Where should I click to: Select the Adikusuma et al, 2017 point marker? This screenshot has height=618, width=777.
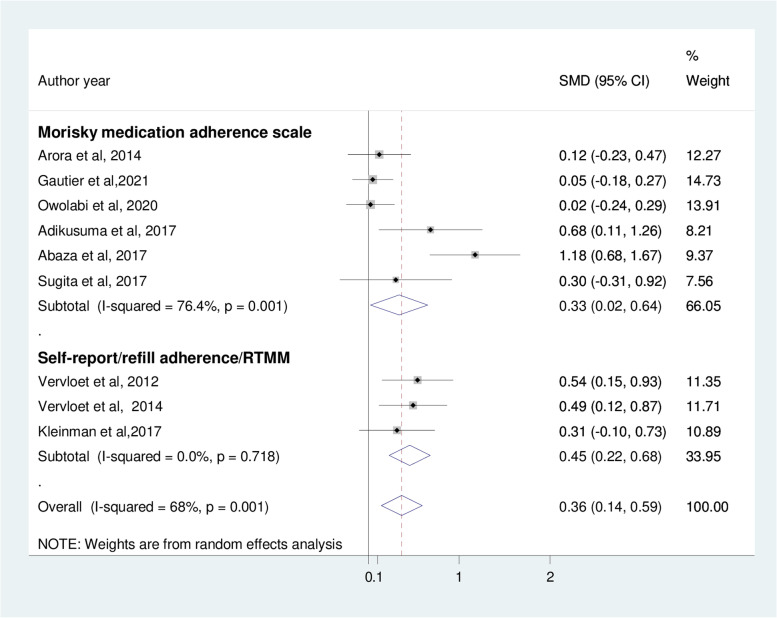tap(430, 229)
